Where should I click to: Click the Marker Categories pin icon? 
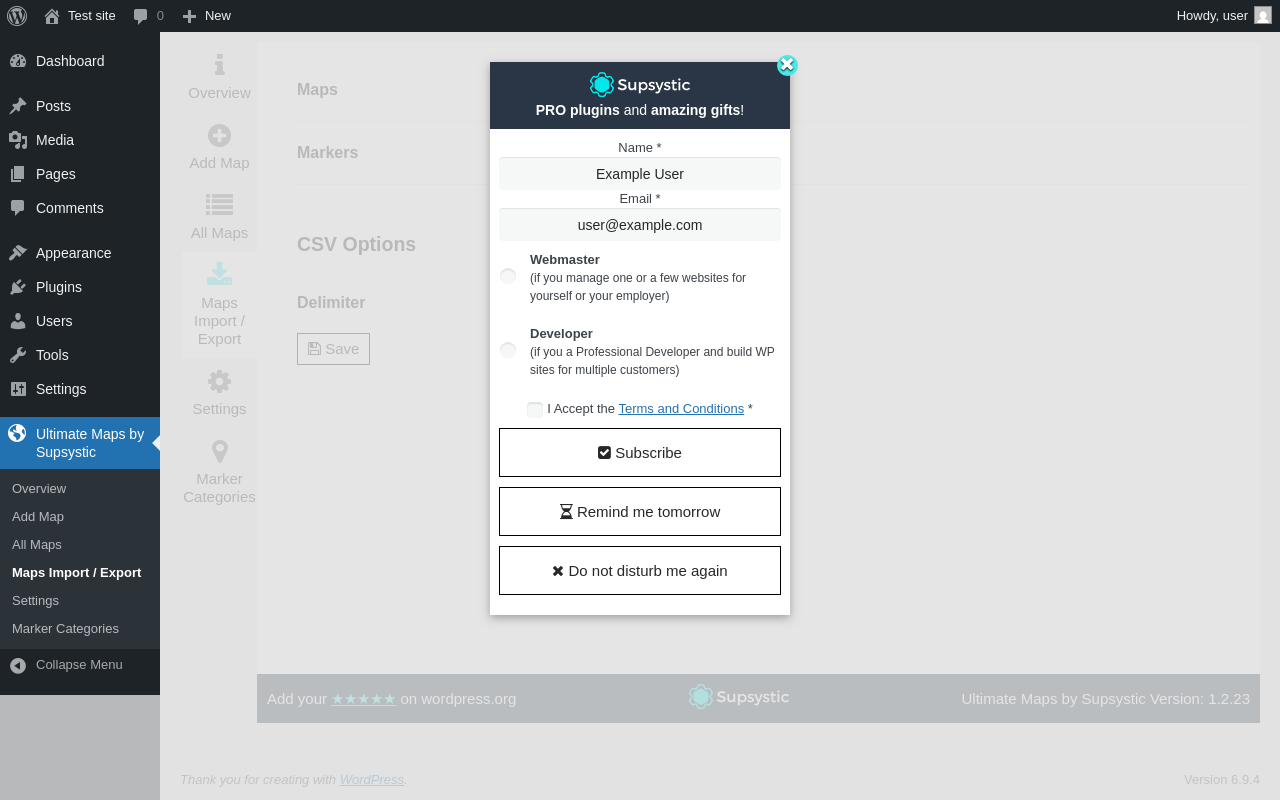(219, 451)
